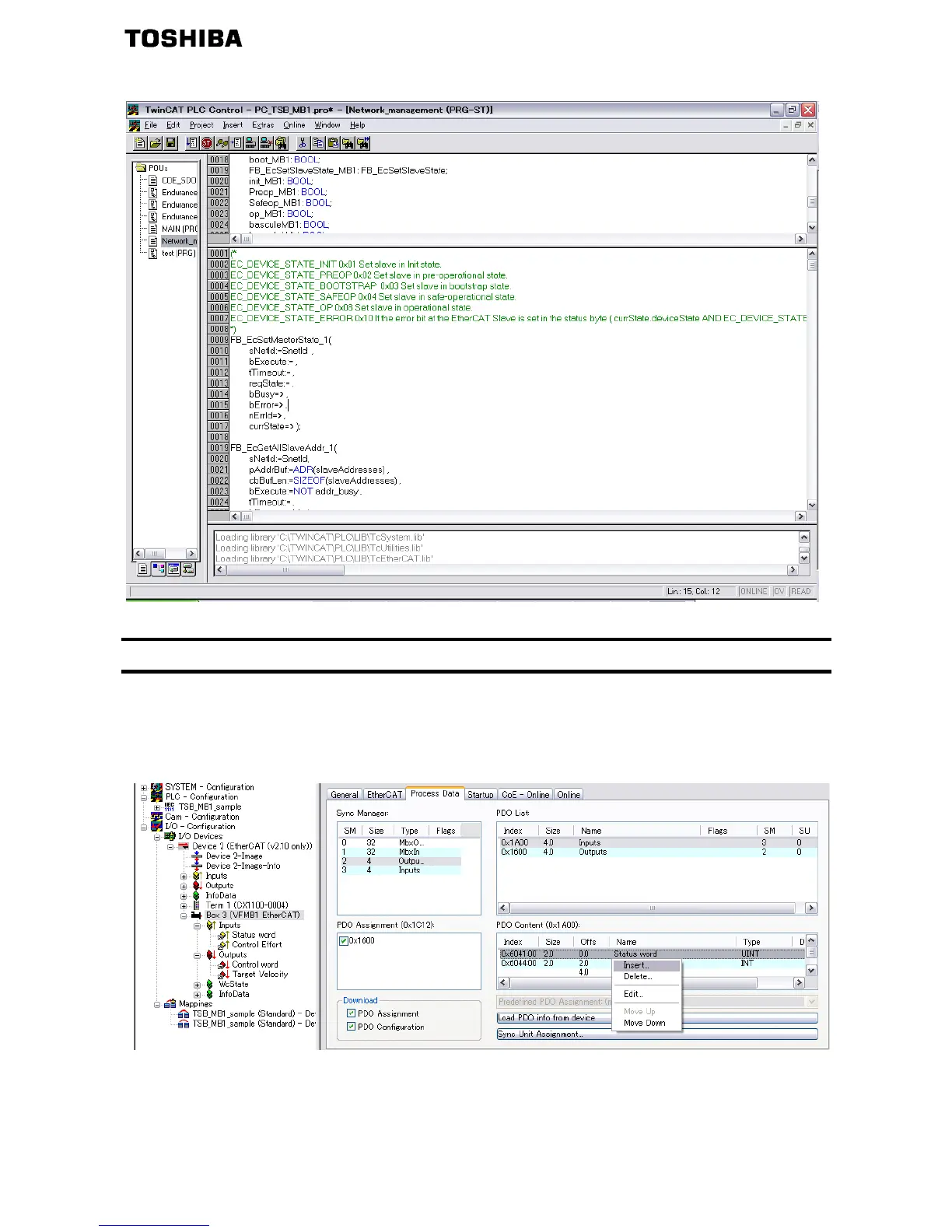Click the Find binoculars toolbar icon
The image size is (952, 1232).
348,143
